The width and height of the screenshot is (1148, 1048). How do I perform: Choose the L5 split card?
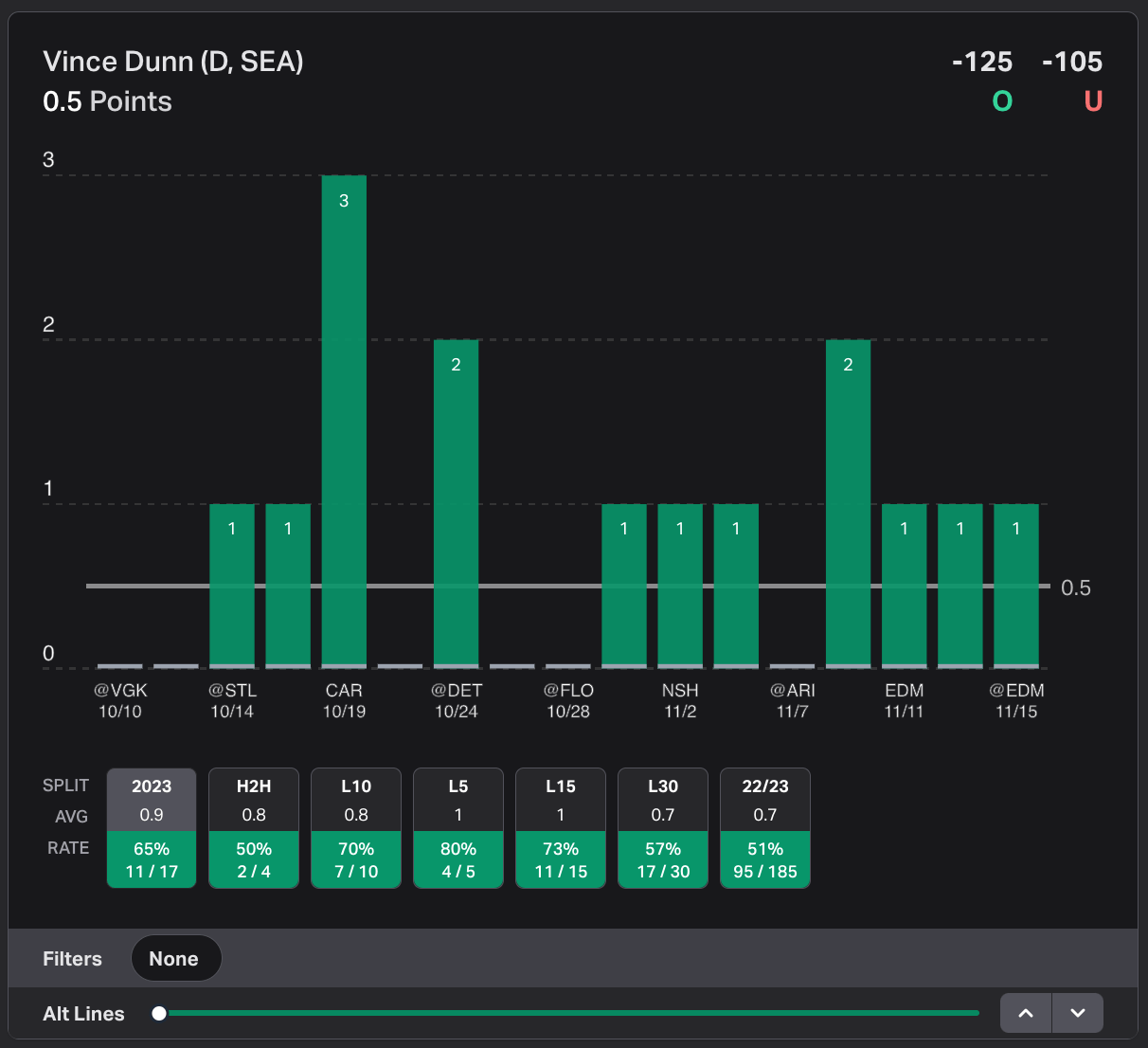point(458,827)
